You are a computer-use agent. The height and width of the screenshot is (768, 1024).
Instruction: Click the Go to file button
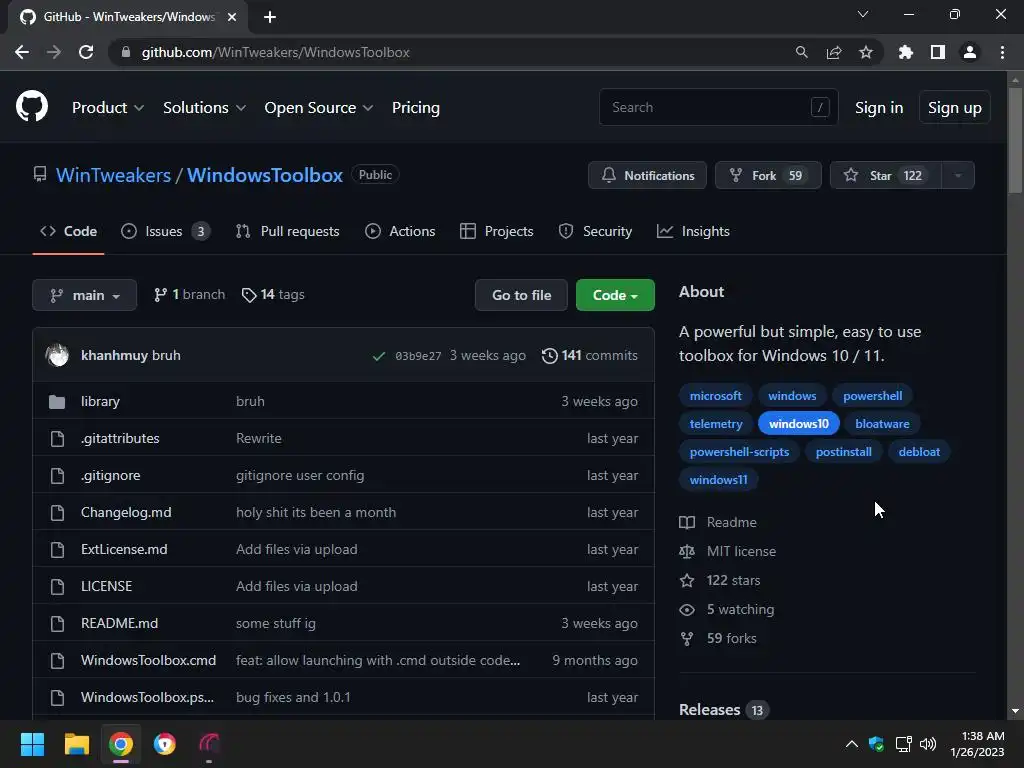click(x=521, y=295)
